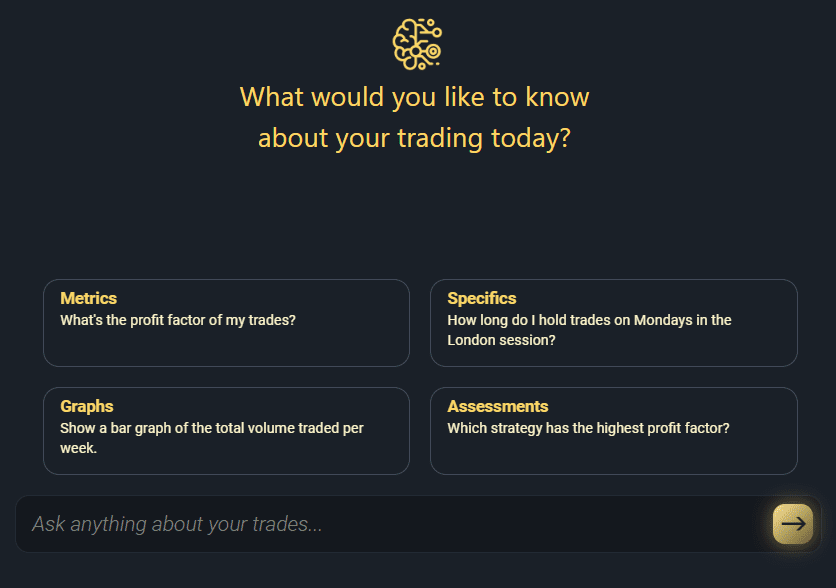Screen dimensions: 836x588
Task: Click the Metrics heading label
Action: pos(88,298)
